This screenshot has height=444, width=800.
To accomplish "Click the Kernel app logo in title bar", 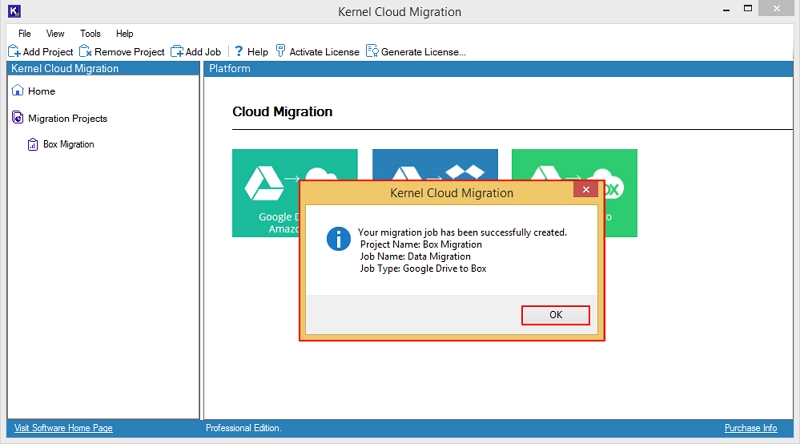I will 14,11.
